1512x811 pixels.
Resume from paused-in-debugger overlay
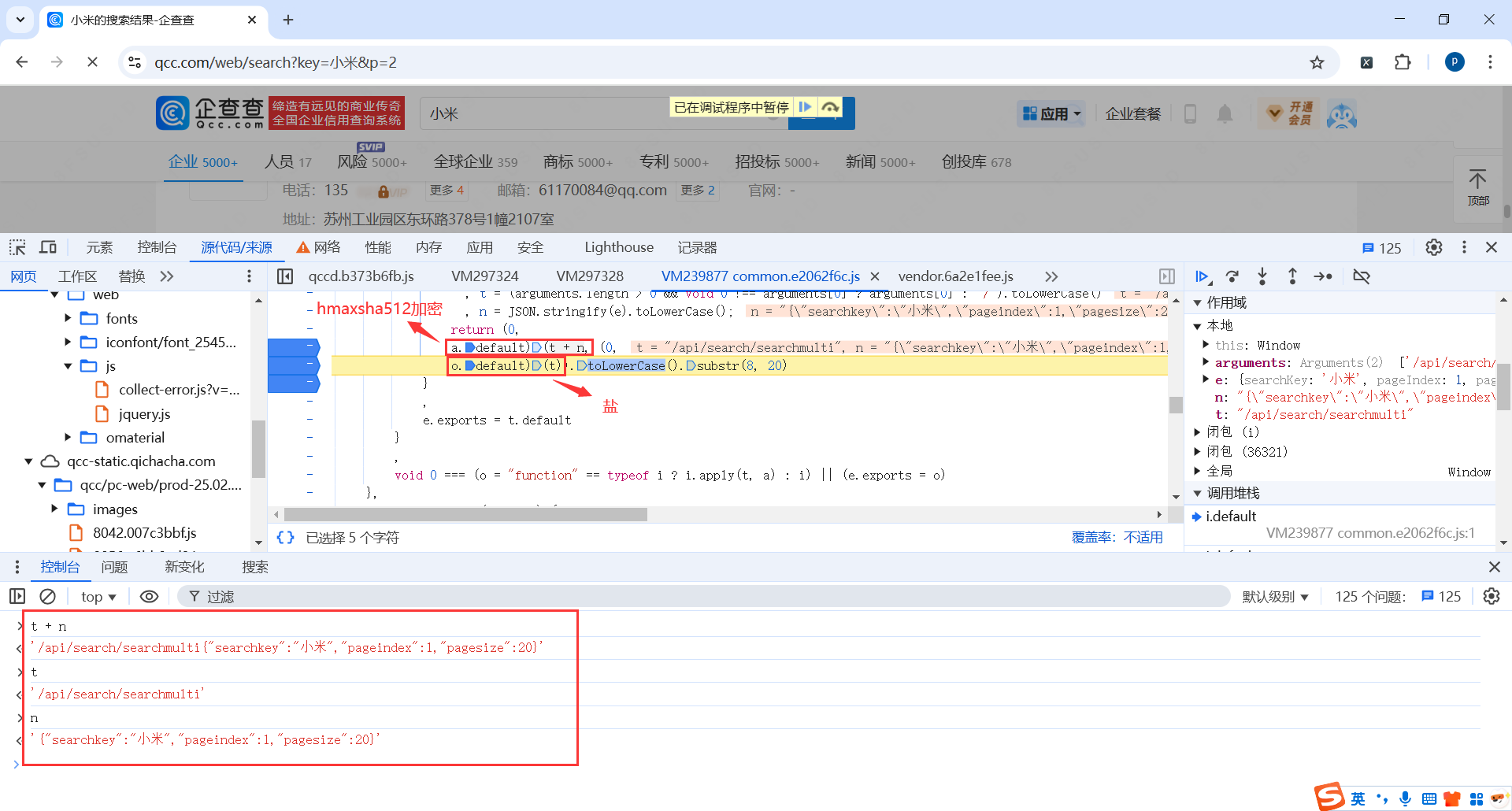coord(805,107)
